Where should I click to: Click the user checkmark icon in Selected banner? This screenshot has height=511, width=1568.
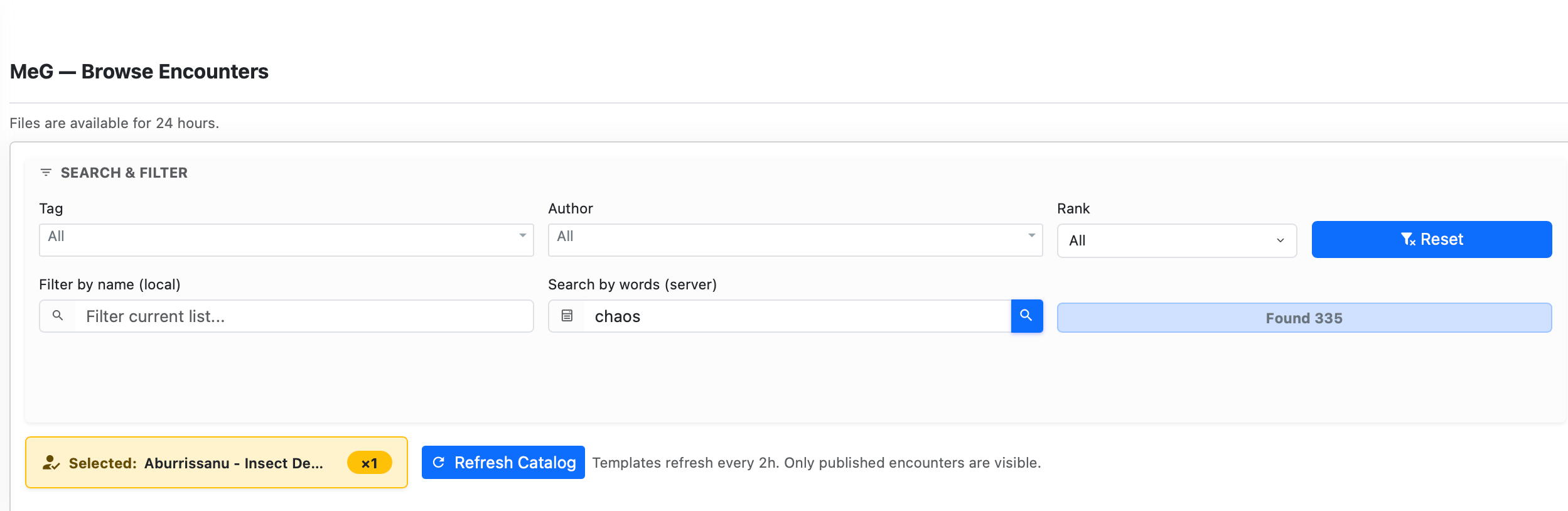click(51, 463)
